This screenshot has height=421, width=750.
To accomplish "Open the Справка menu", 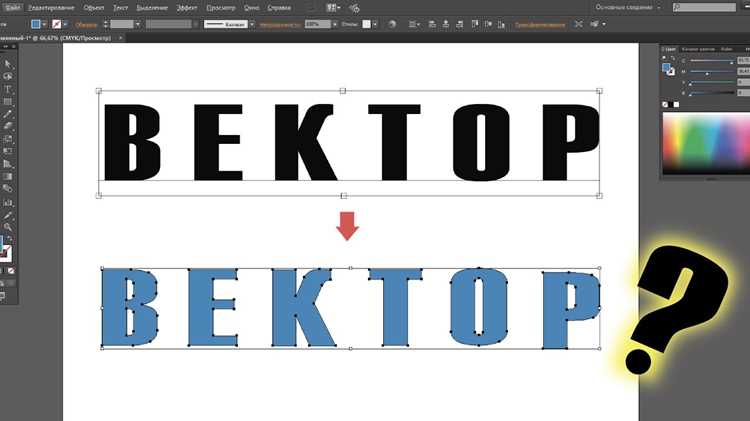I will click(279, 8).
